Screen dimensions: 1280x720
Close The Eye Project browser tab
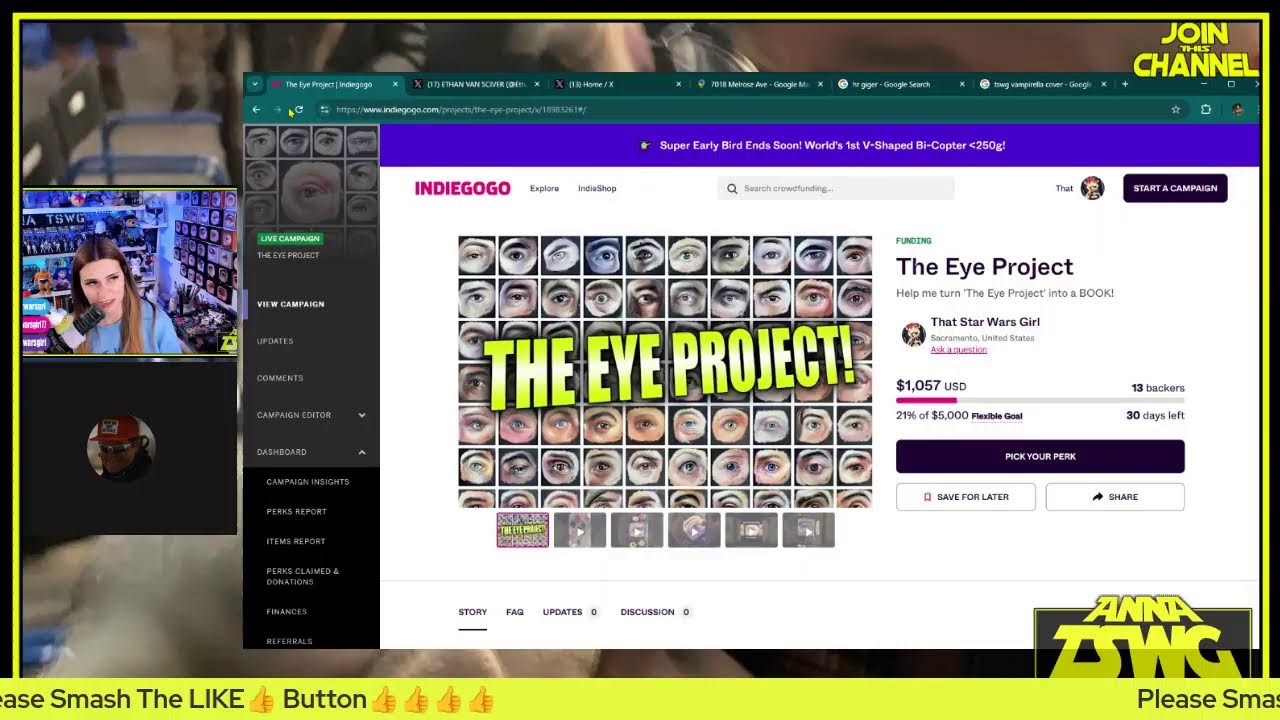[x=395, y=85]
